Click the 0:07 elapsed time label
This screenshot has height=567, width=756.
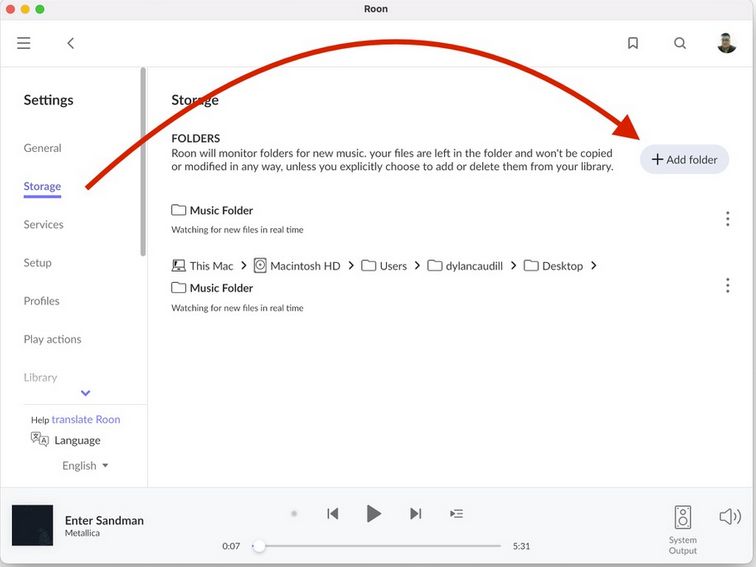tap(231, 546)
